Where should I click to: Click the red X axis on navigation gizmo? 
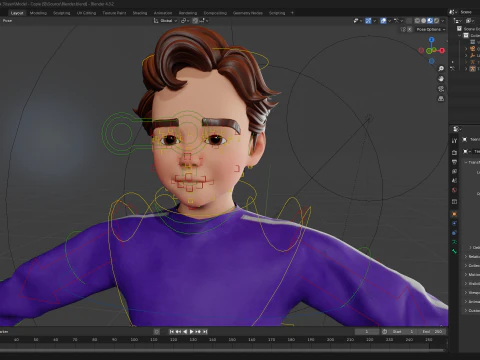[x=442, y=50]
